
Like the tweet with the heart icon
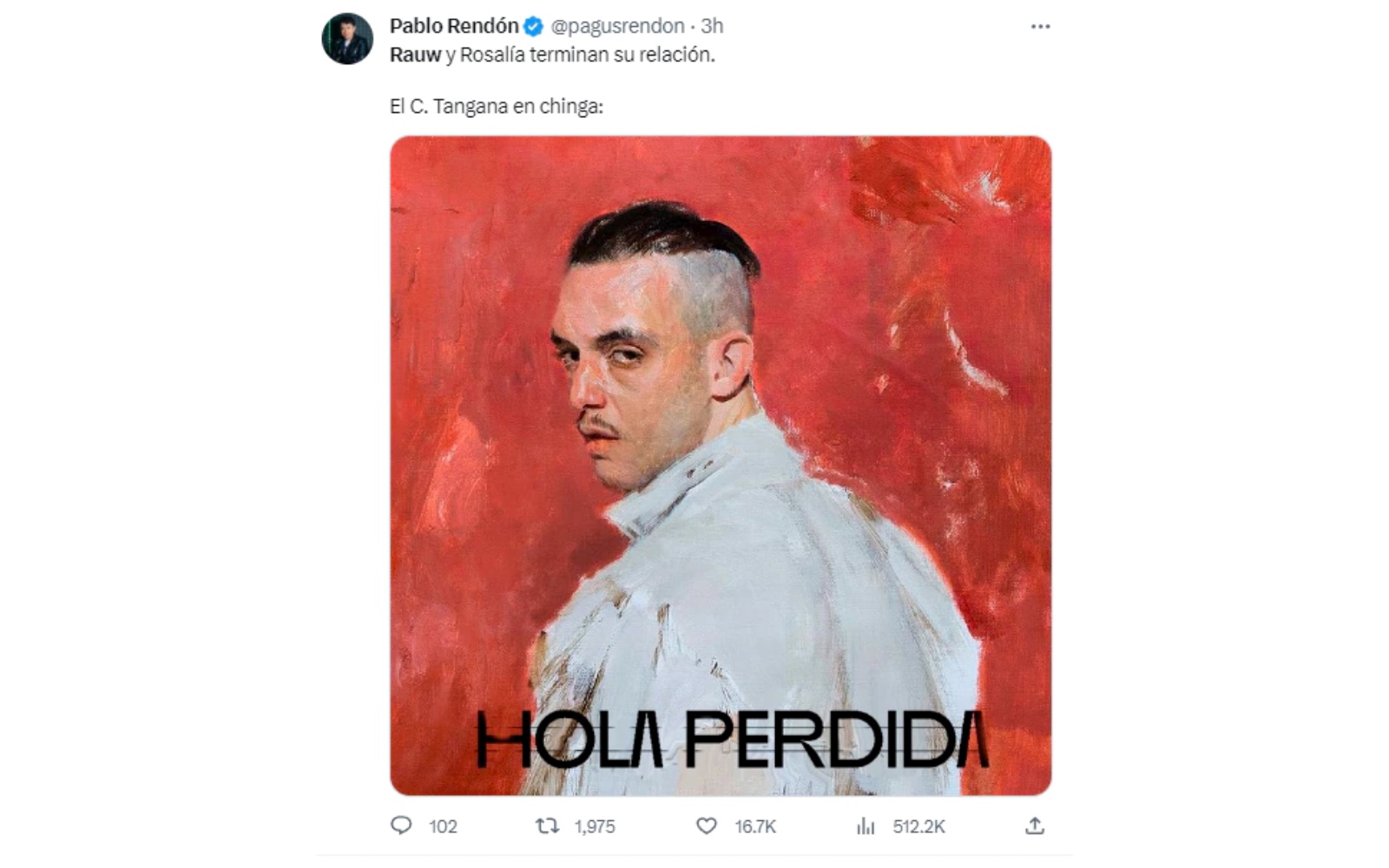[707, 825]
